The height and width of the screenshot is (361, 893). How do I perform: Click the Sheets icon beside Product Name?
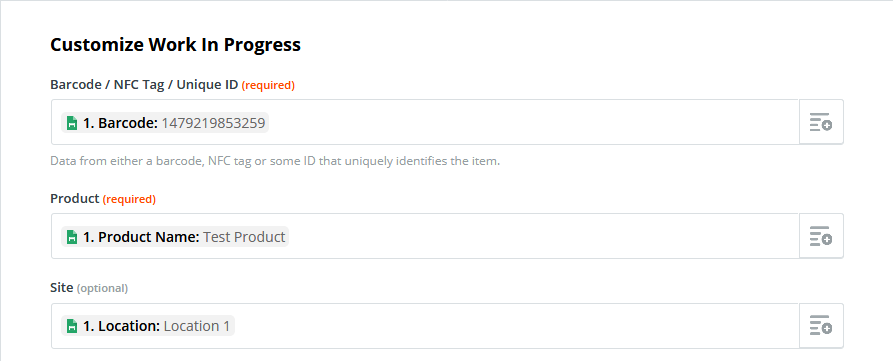point(72,237)
